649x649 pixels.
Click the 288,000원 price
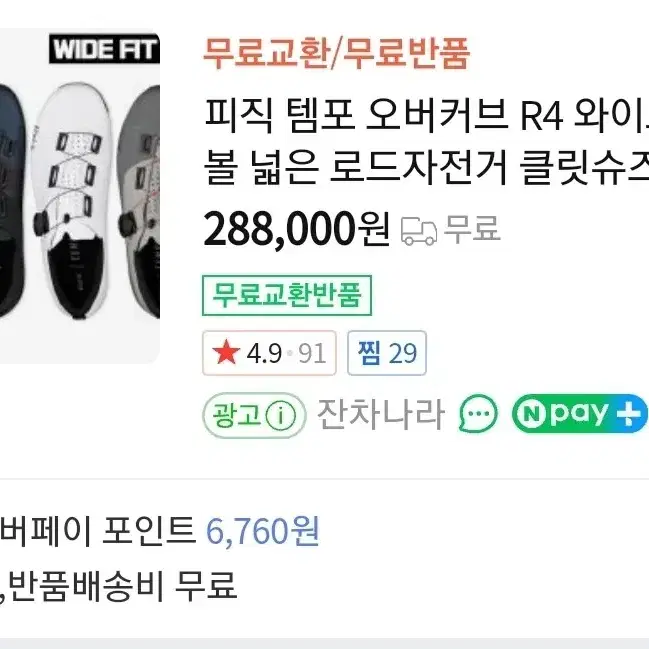(x=297, y=229)
